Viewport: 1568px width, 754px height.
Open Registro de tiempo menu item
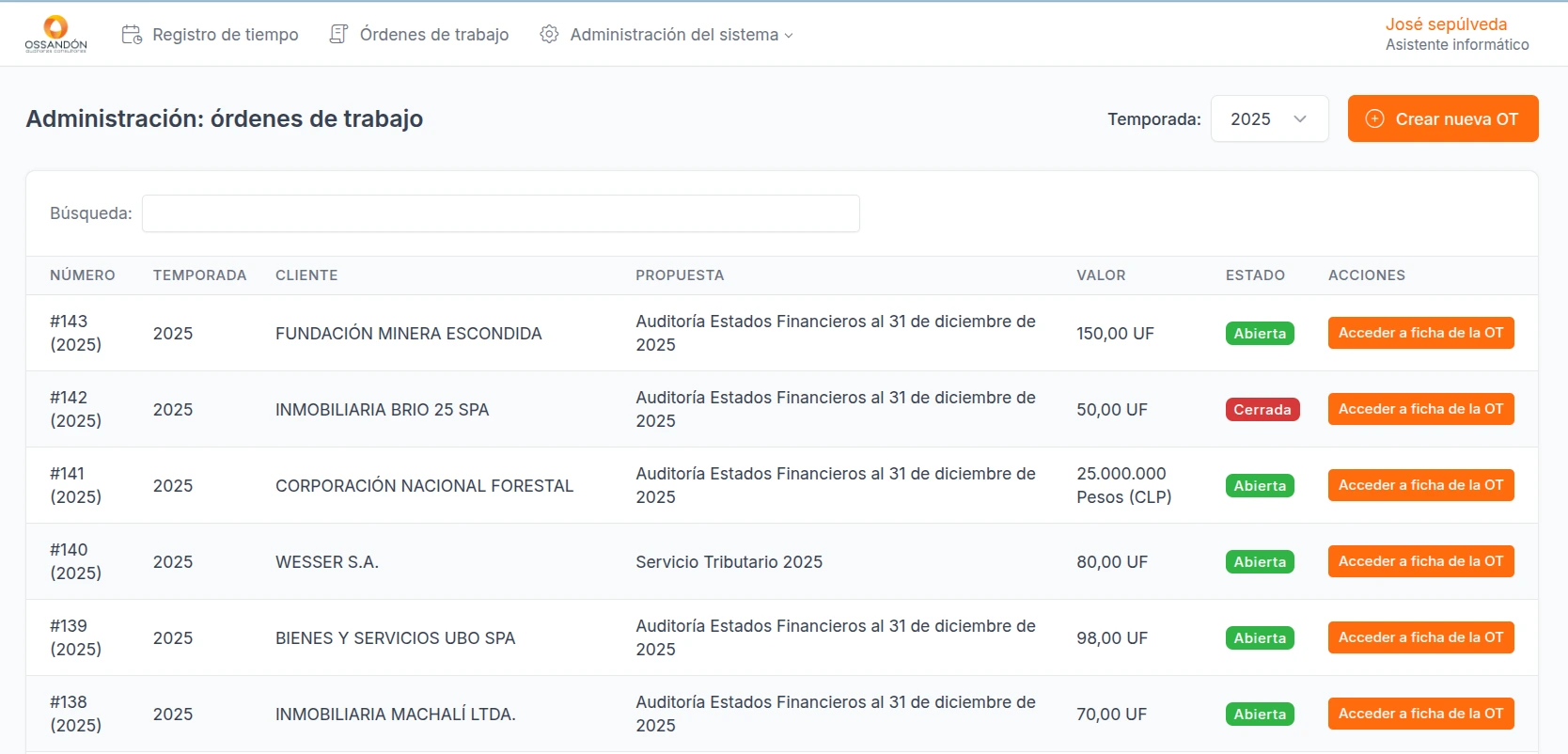(x=210, y=35)
